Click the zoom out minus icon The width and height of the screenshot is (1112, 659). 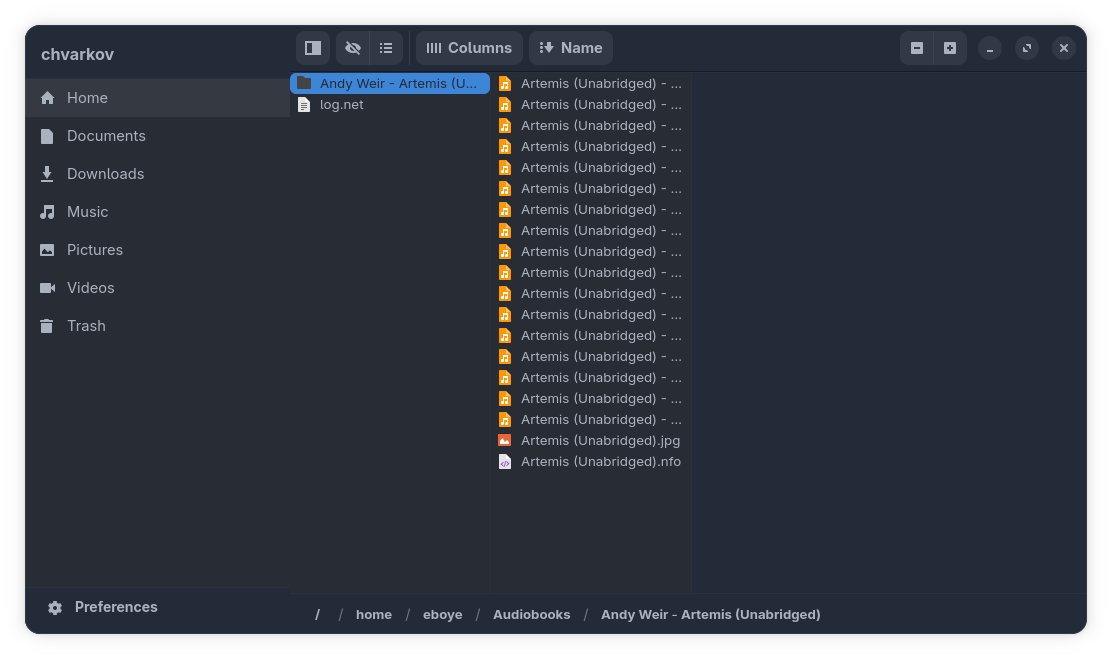(x=917, y=48)
